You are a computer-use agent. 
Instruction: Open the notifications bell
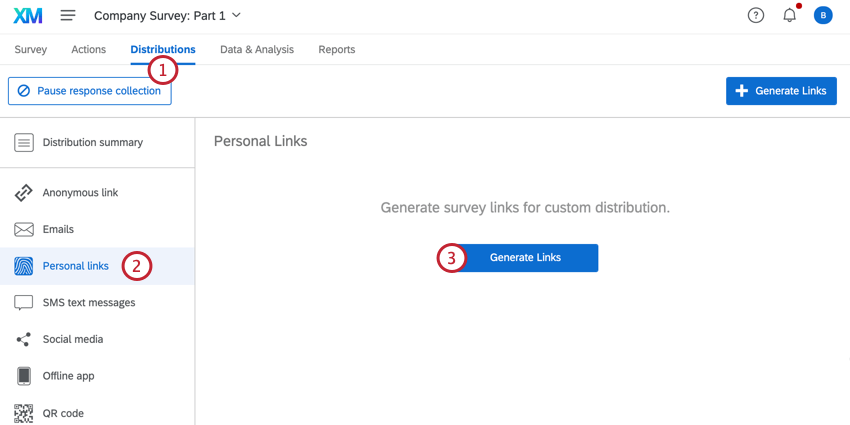(x=789, y=16)
